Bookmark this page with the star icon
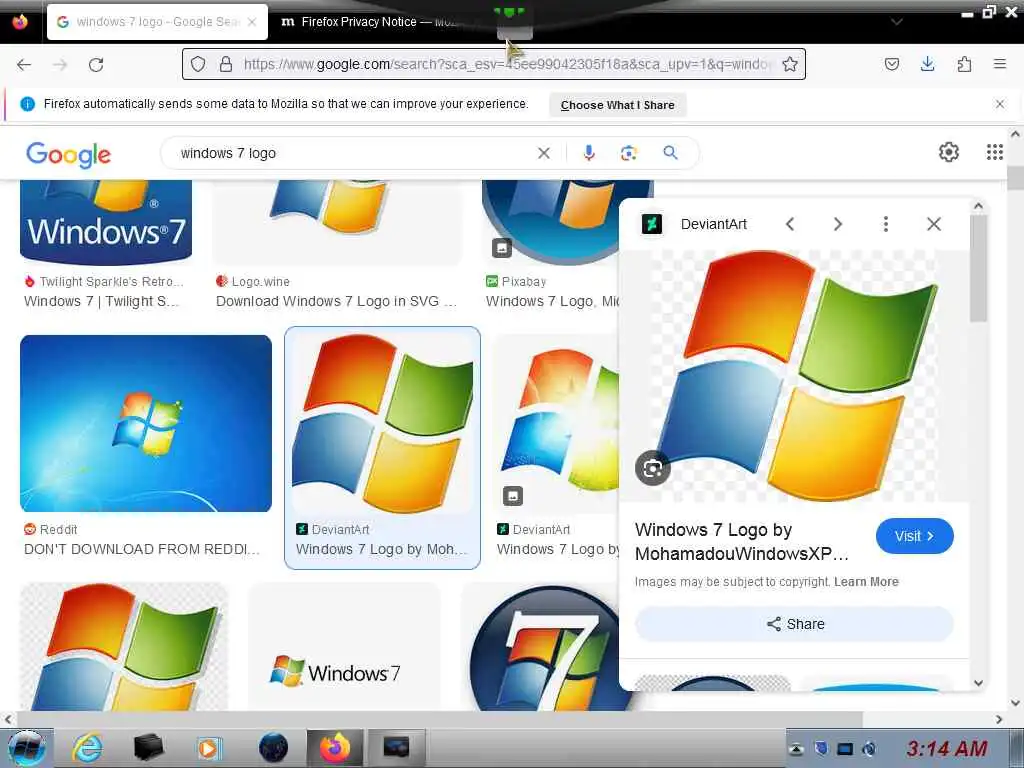 (790, 64)
